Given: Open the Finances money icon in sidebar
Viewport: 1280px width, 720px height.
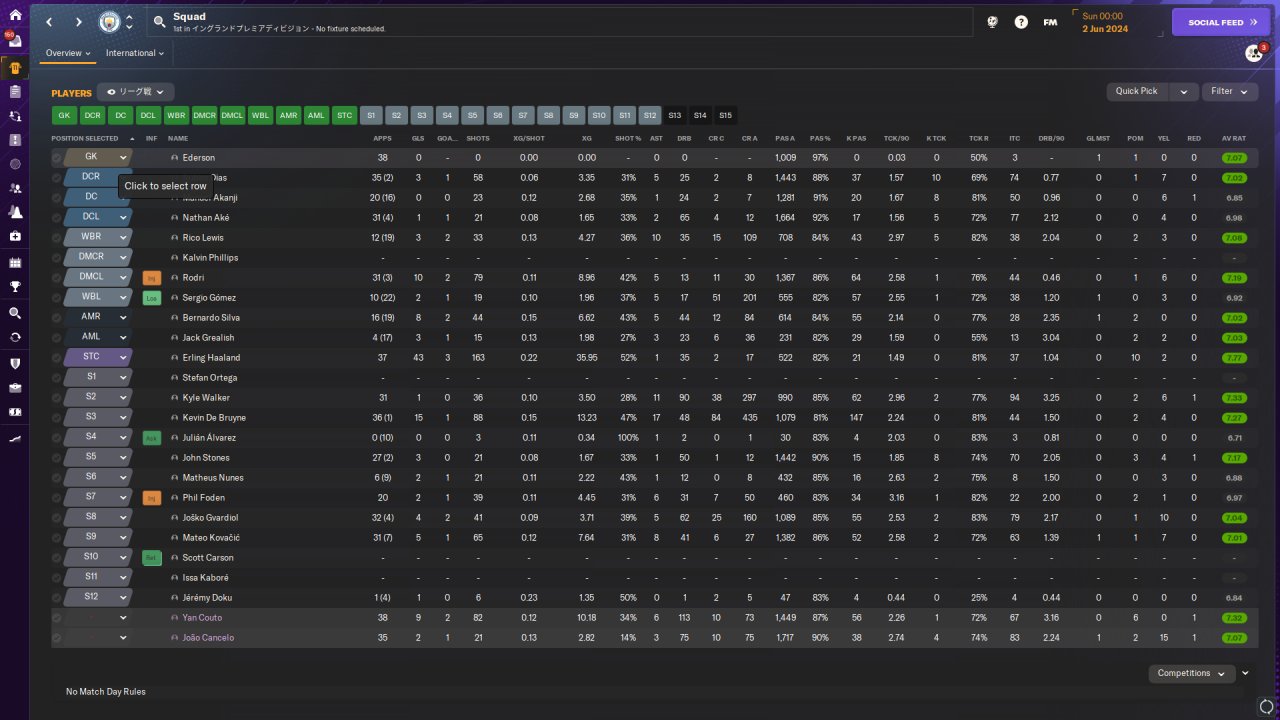Looking at the screenshot, I should [15, 411].
